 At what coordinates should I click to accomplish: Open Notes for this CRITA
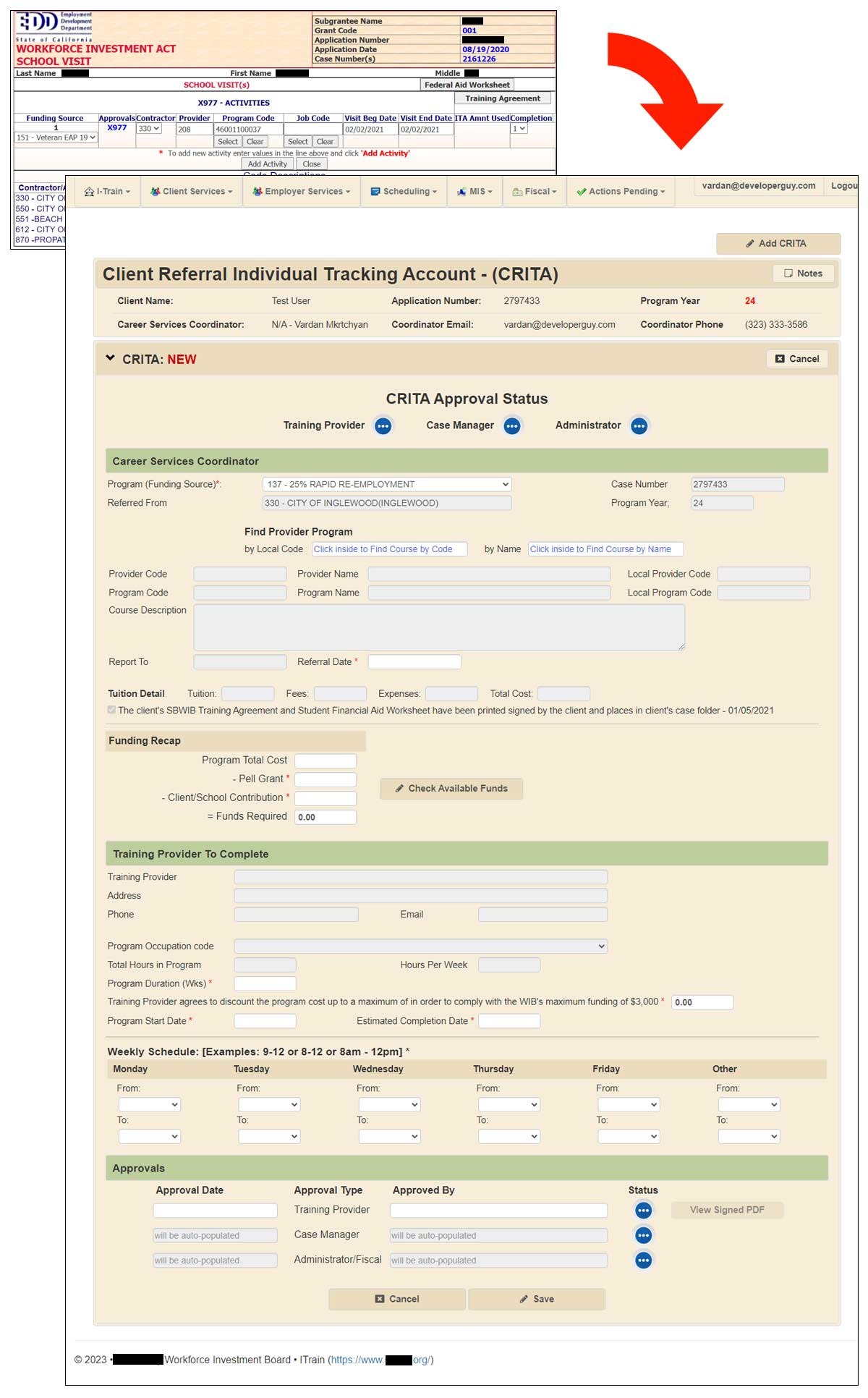tap(803, 274)
